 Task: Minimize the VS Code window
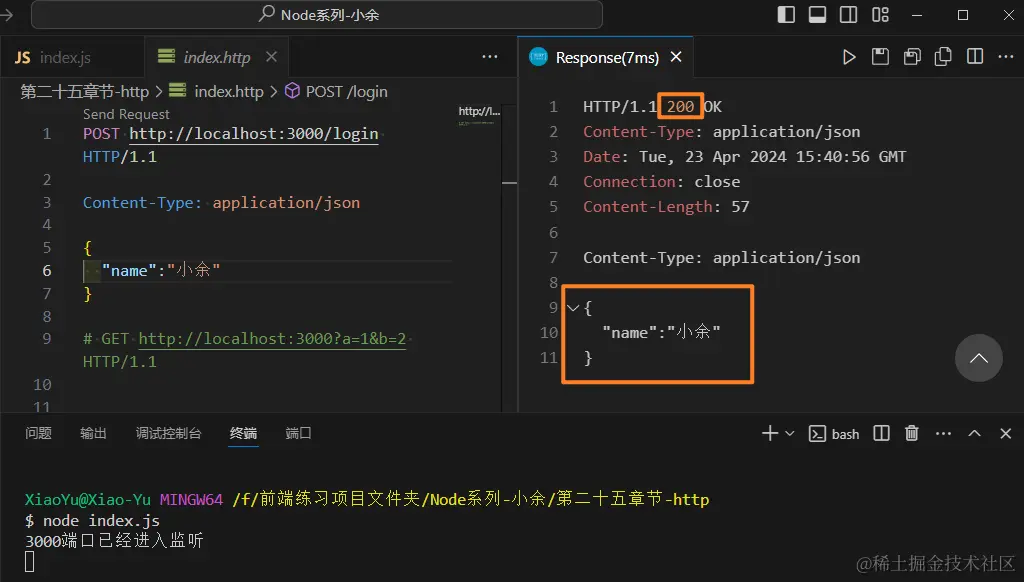point(917,14)
